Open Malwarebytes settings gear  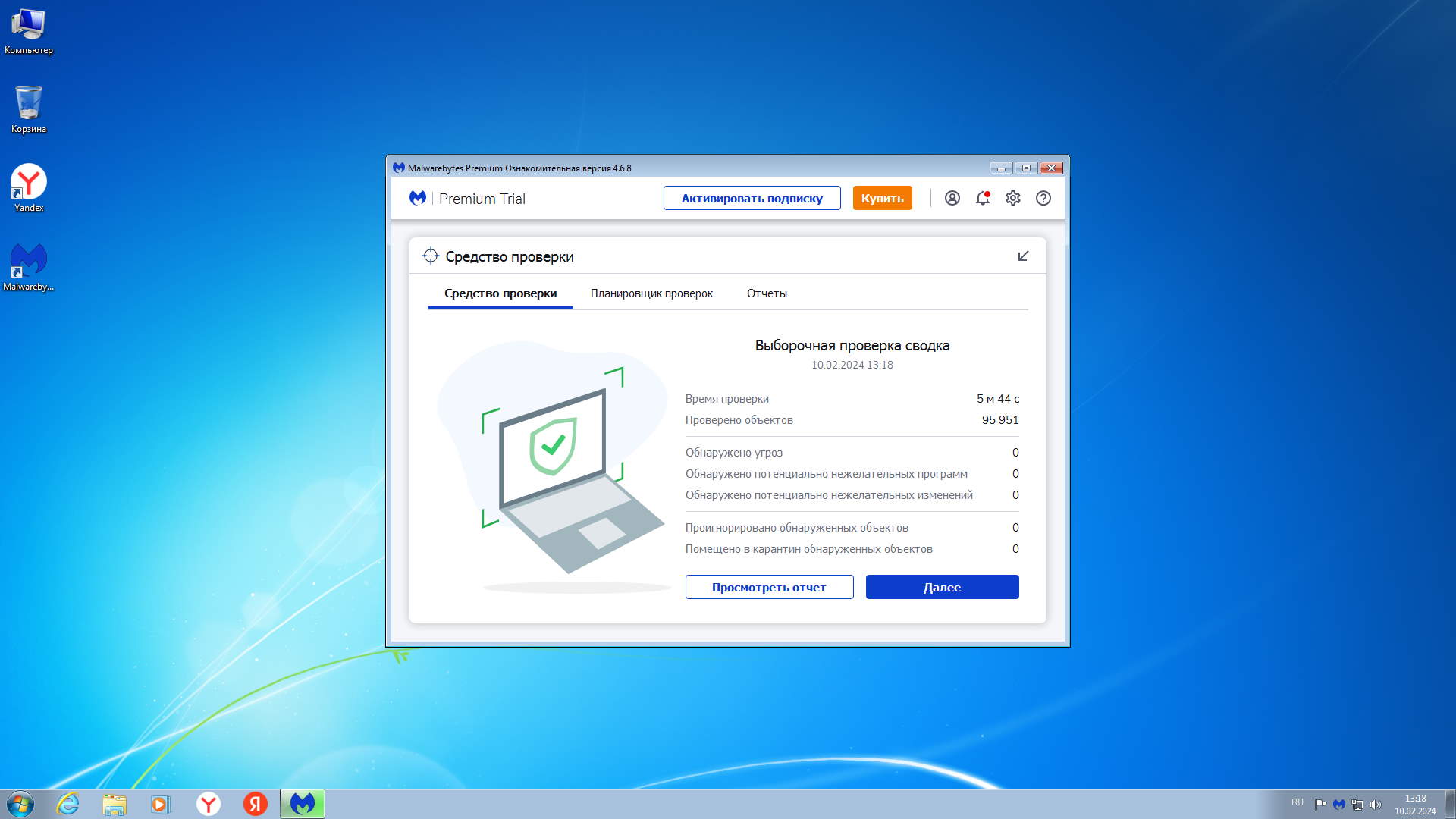coord(1013,198)
